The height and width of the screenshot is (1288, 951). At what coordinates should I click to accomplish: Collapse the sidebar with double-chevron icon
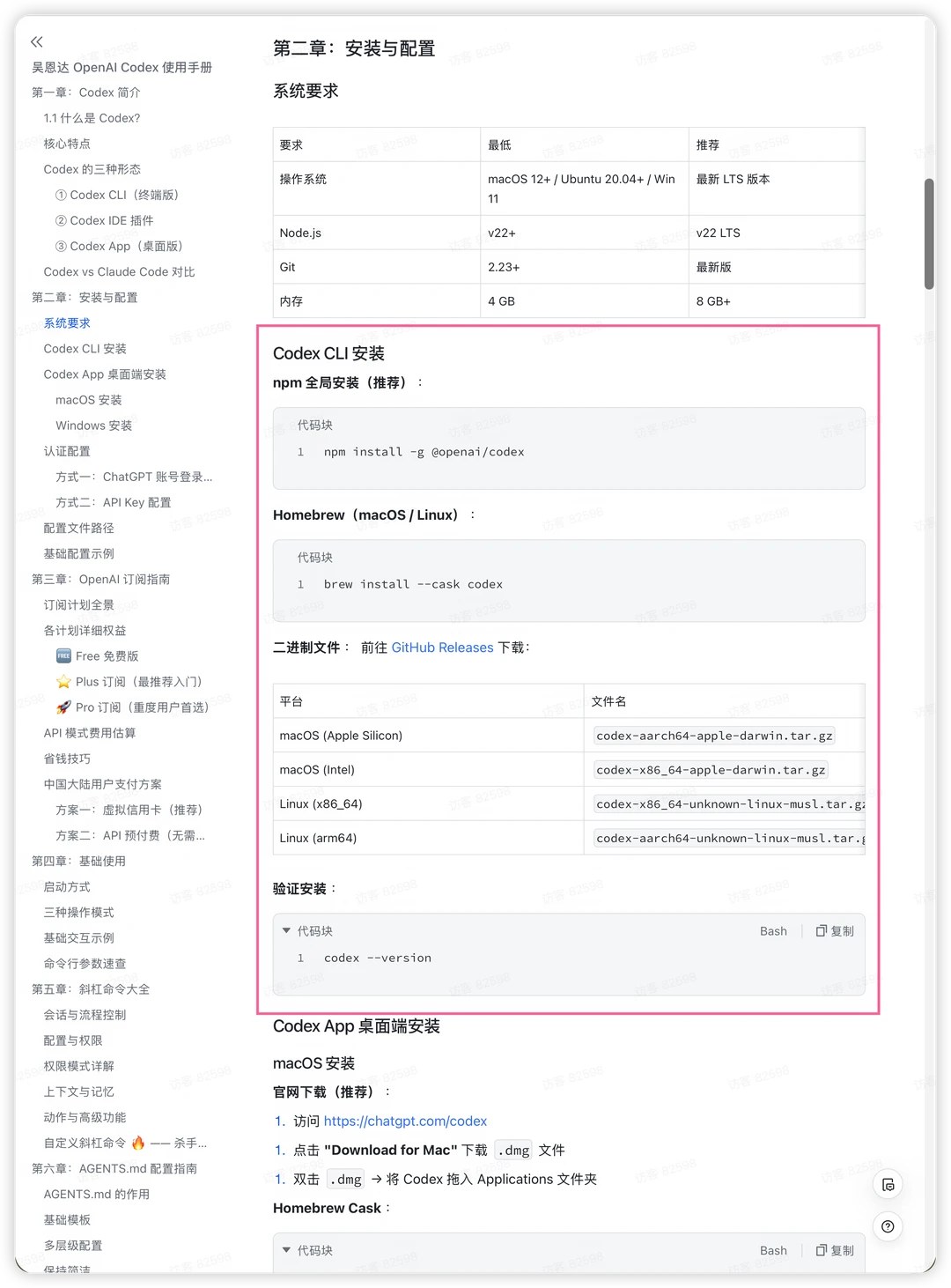click(x=36, y=41)
